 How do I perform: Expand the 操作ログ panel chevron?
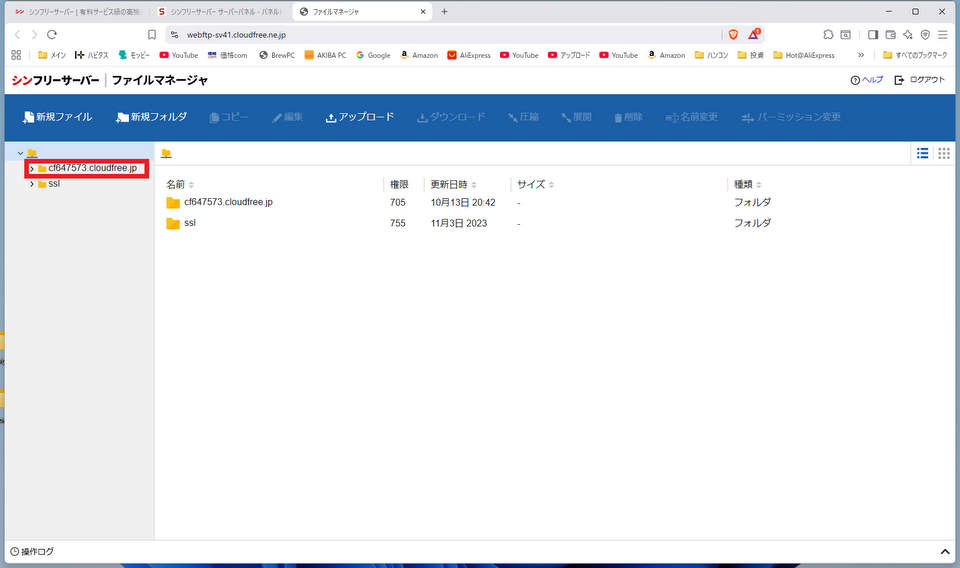(x=945, y=552)
